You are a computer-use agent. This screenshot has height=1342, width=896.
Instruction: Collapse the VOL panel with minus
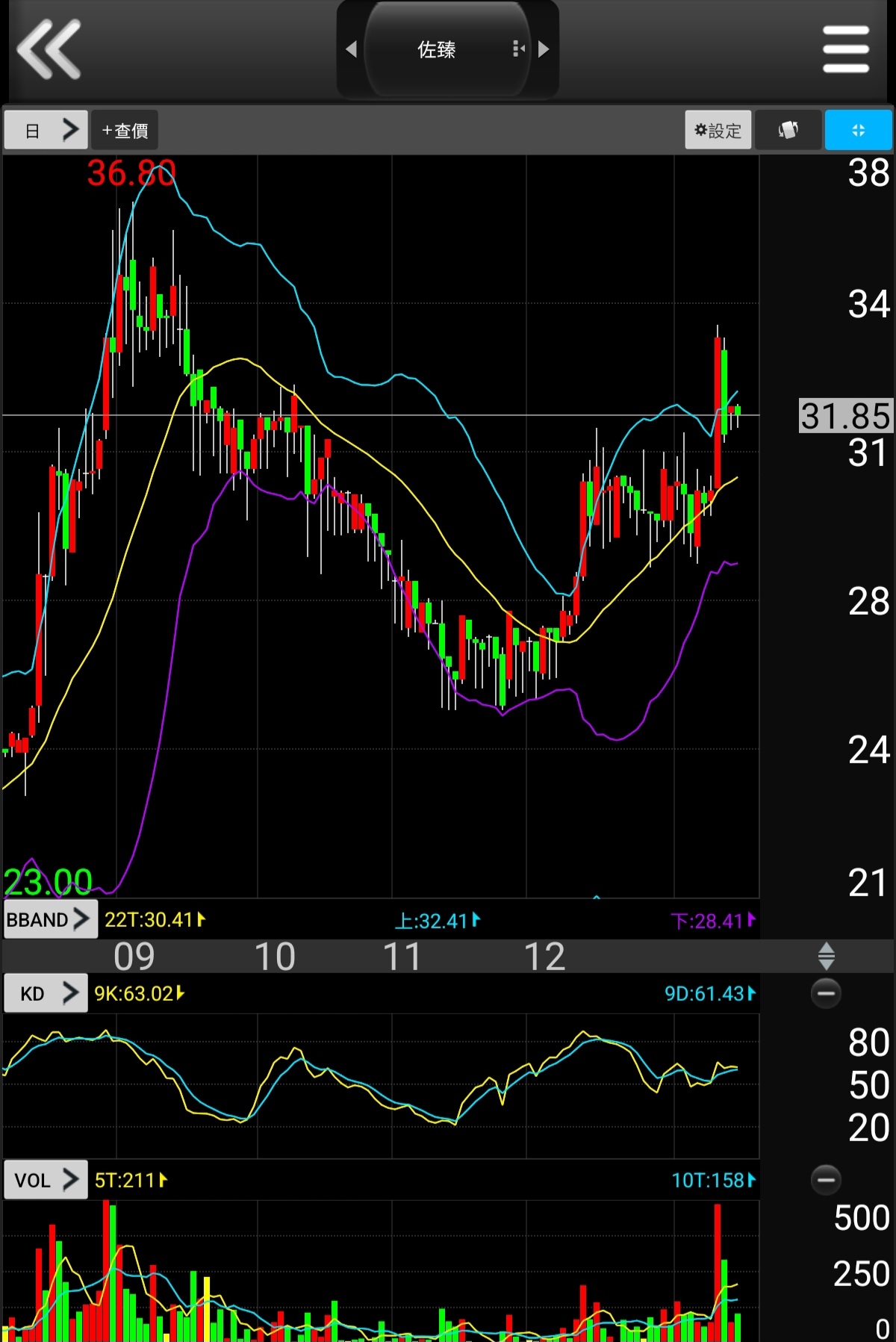(x=826, y=1180)
